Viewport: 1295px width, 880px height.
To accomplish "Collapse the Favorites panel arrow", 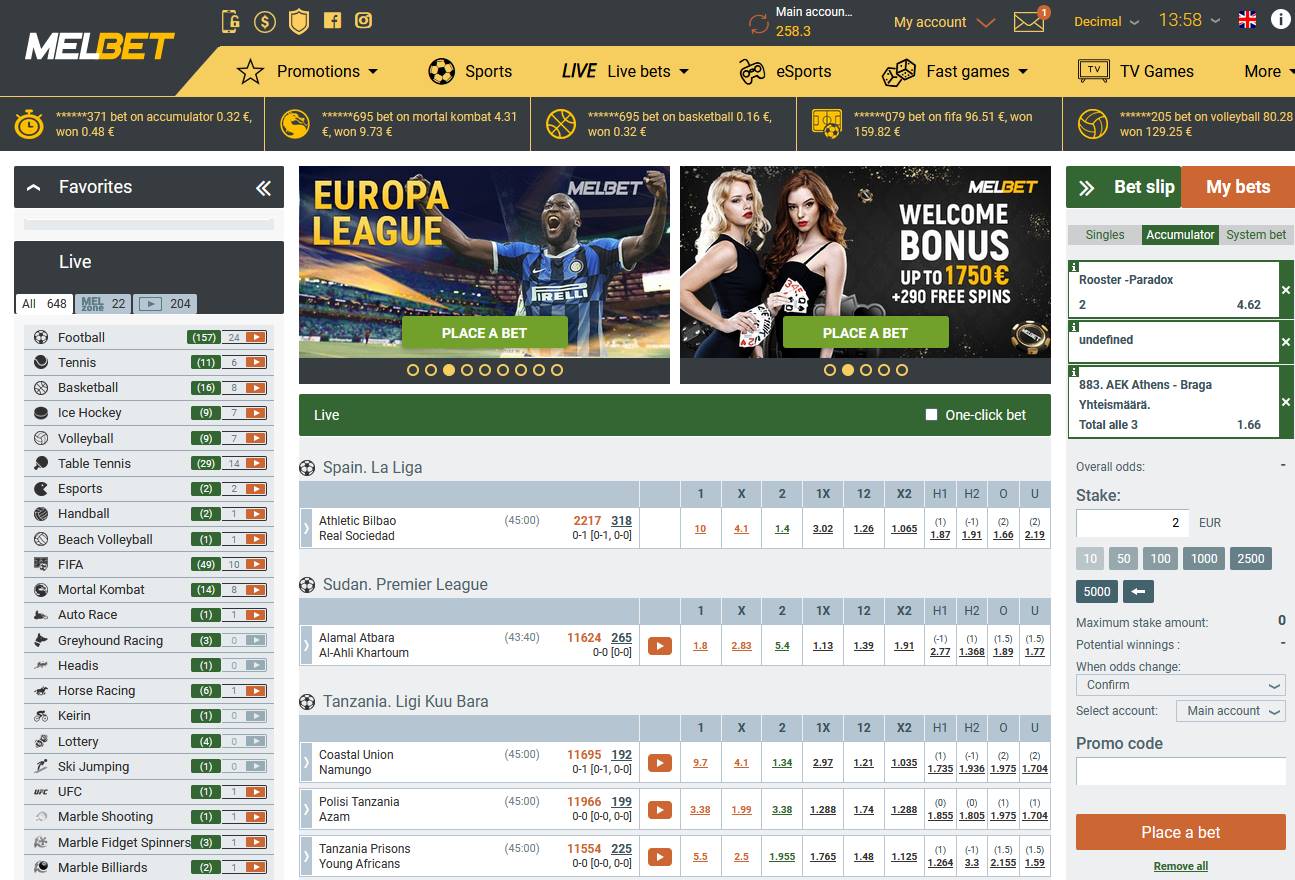I will pos(34,187).
